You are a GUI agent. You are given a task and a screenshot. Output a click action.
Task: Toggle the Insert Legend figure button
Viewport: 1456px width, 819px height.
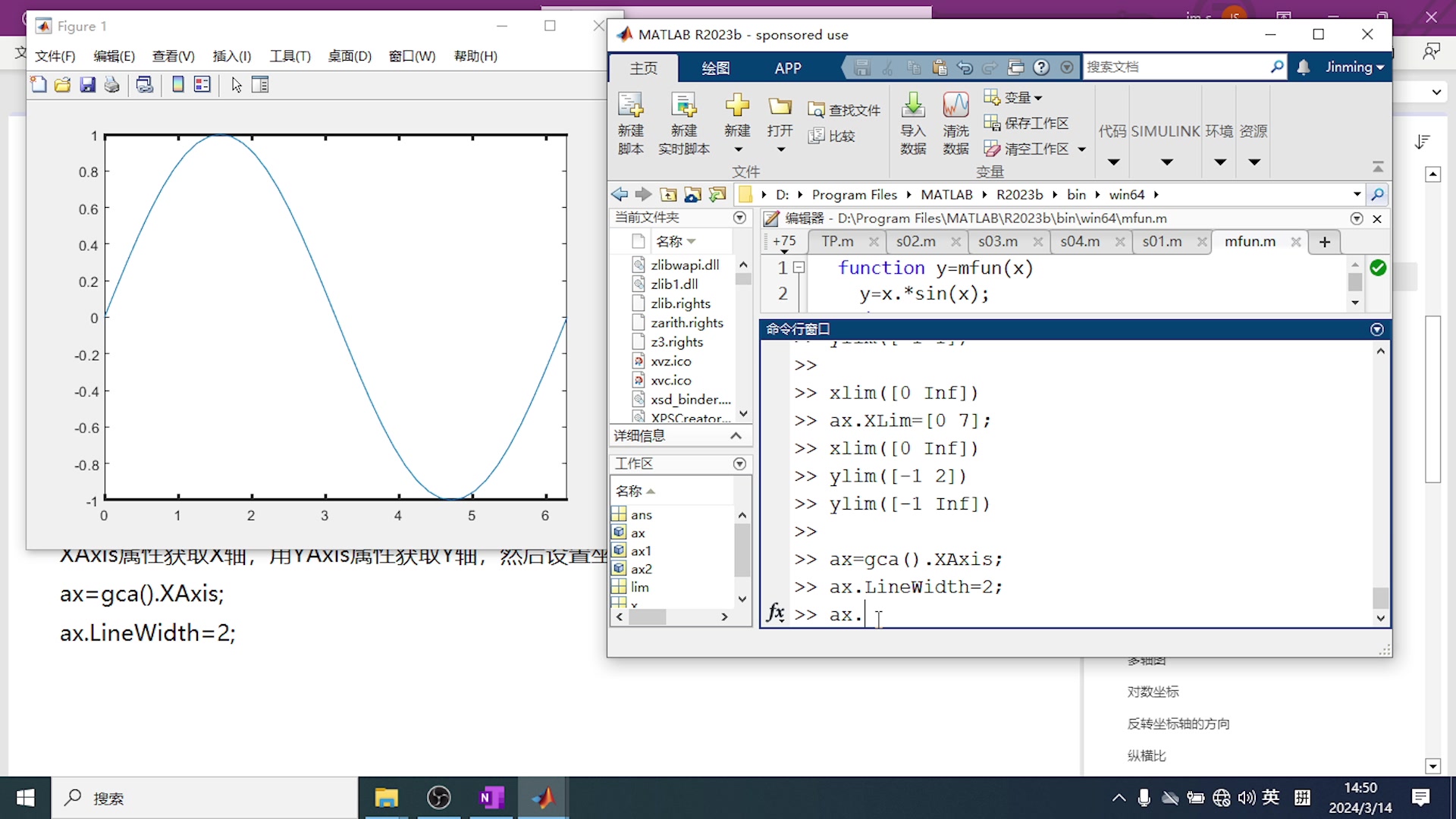[202, 85]
